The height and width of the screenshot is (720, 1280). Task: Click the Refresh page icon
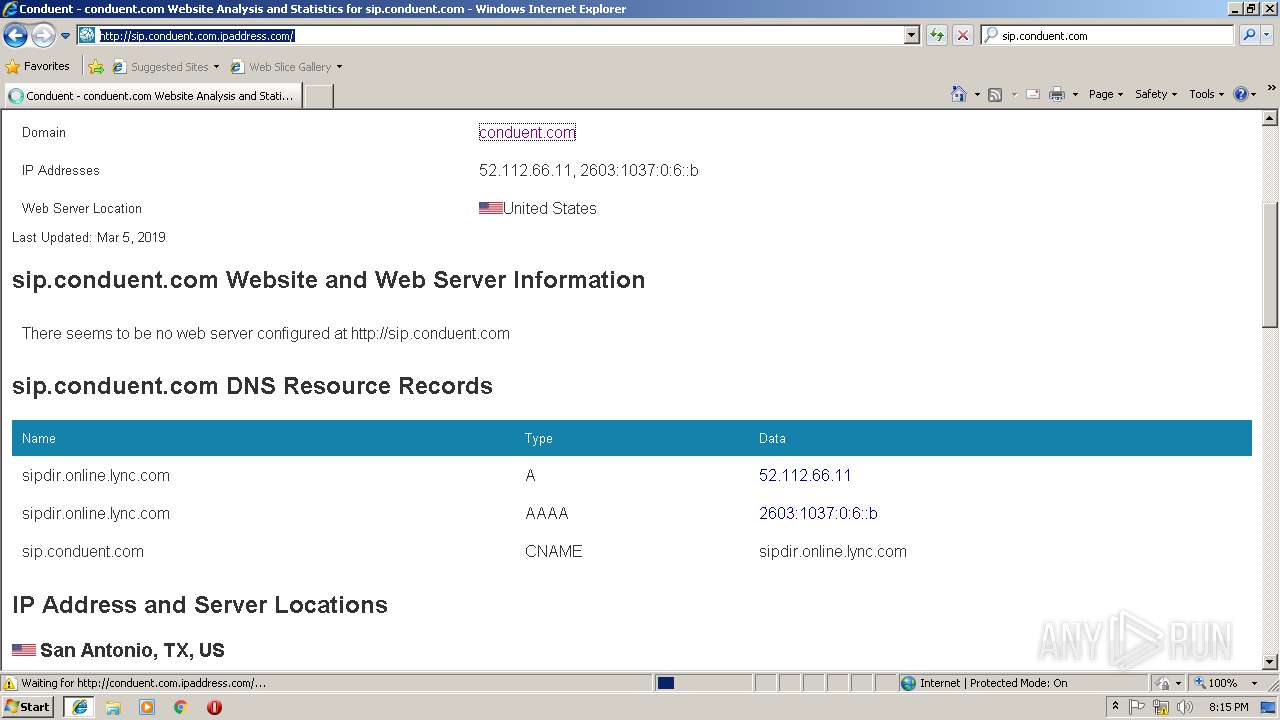[937, 35]
